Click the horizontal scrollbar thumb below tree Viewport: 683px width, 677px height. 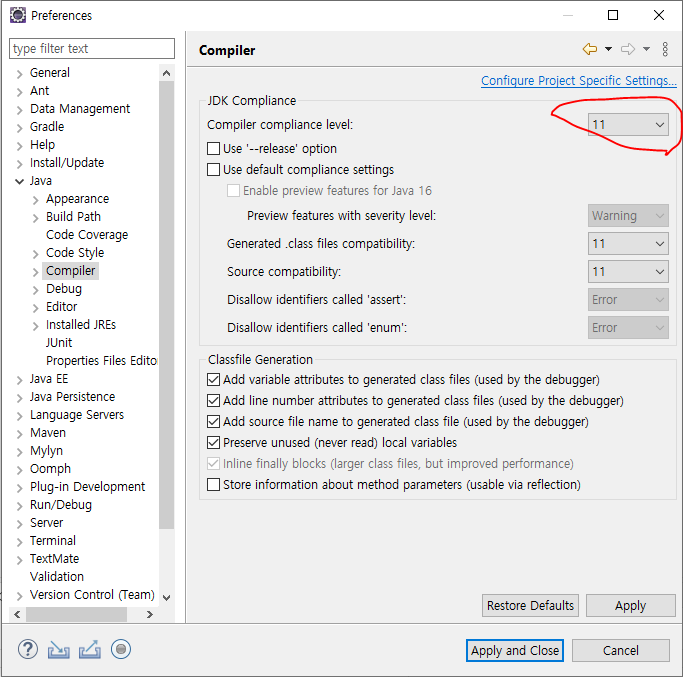coord(76,614)
